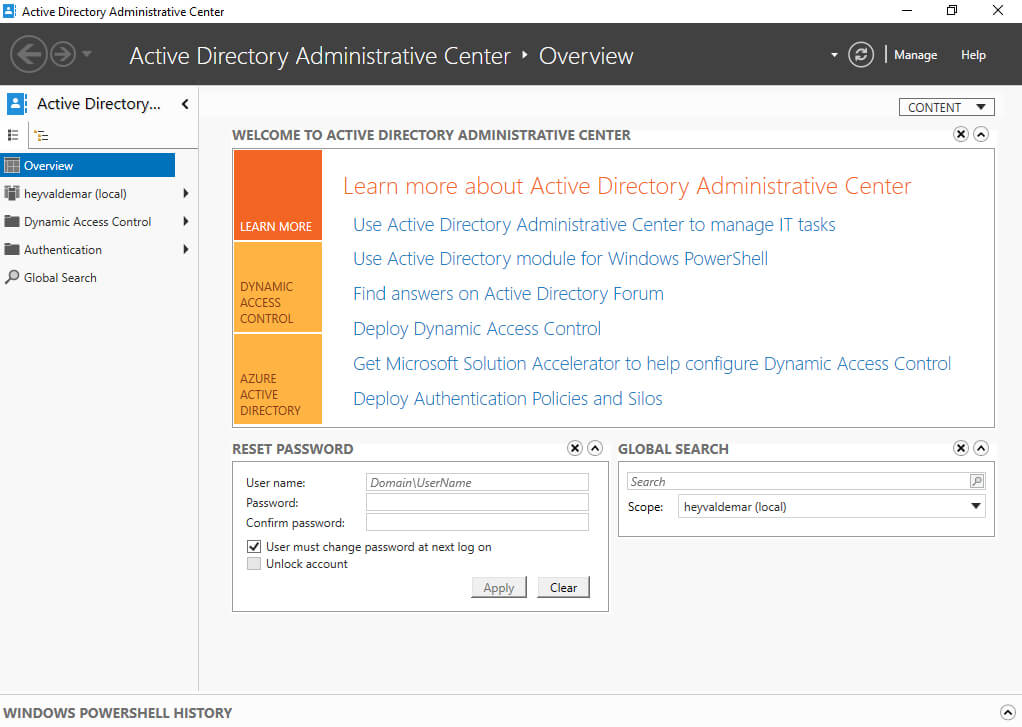Open breadcrumb dropdown left of refresh icon
Screen dimensions: 1022x727
tap(834, 55)
